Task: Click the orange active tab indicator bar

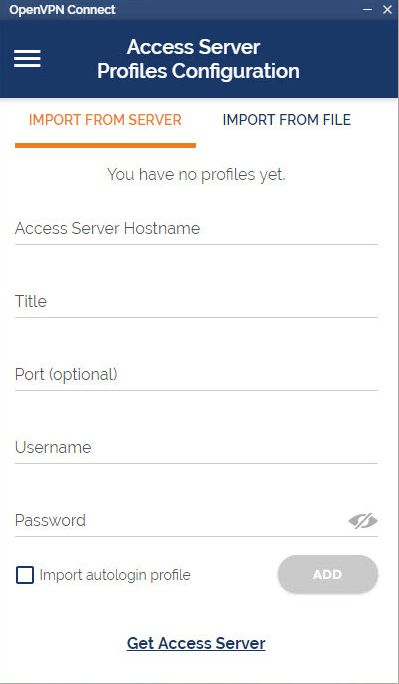Action: click(x=105, y=145)
